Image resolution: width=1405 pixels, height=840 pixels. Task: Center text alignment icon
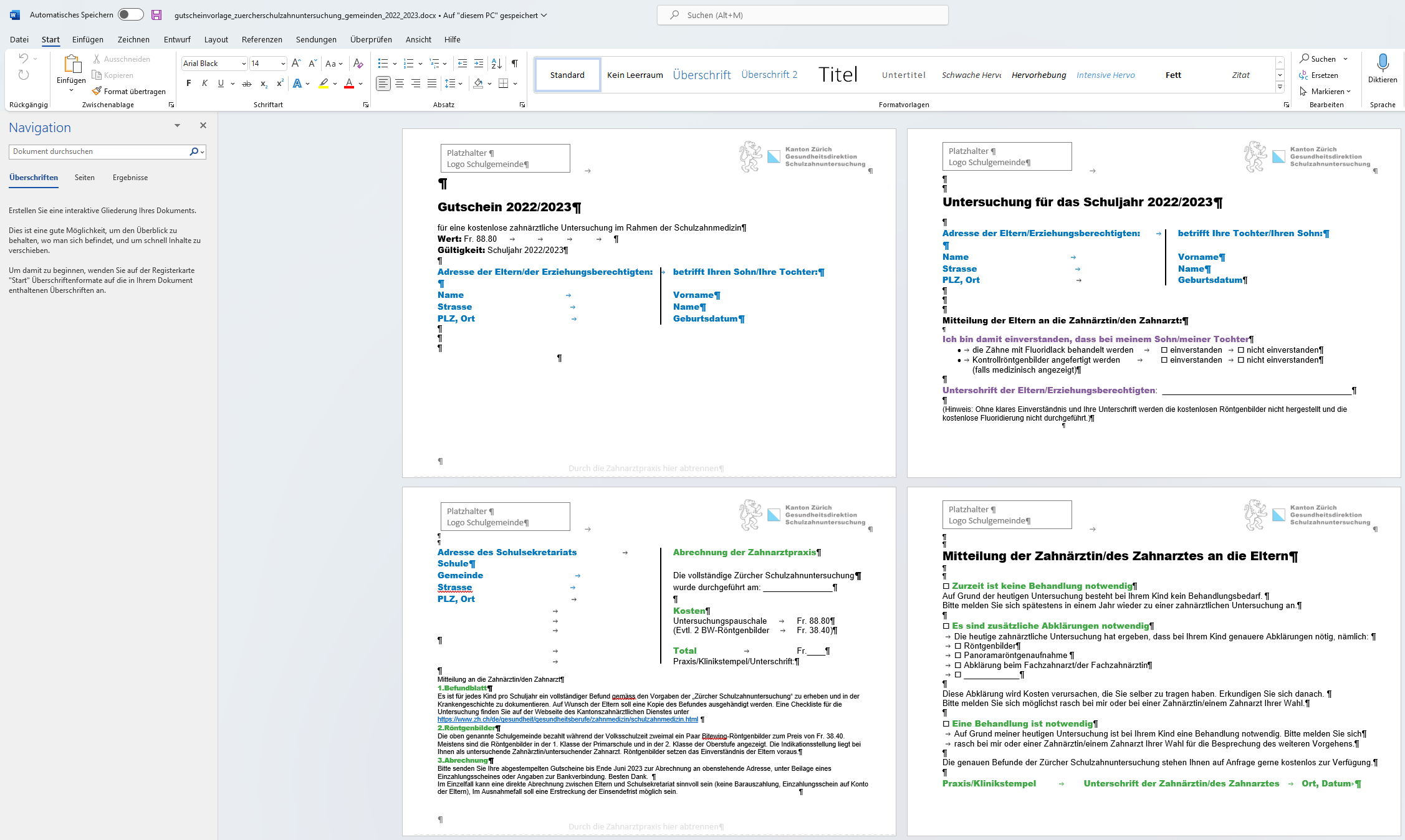pyautogui.click(x=400, y=83)
